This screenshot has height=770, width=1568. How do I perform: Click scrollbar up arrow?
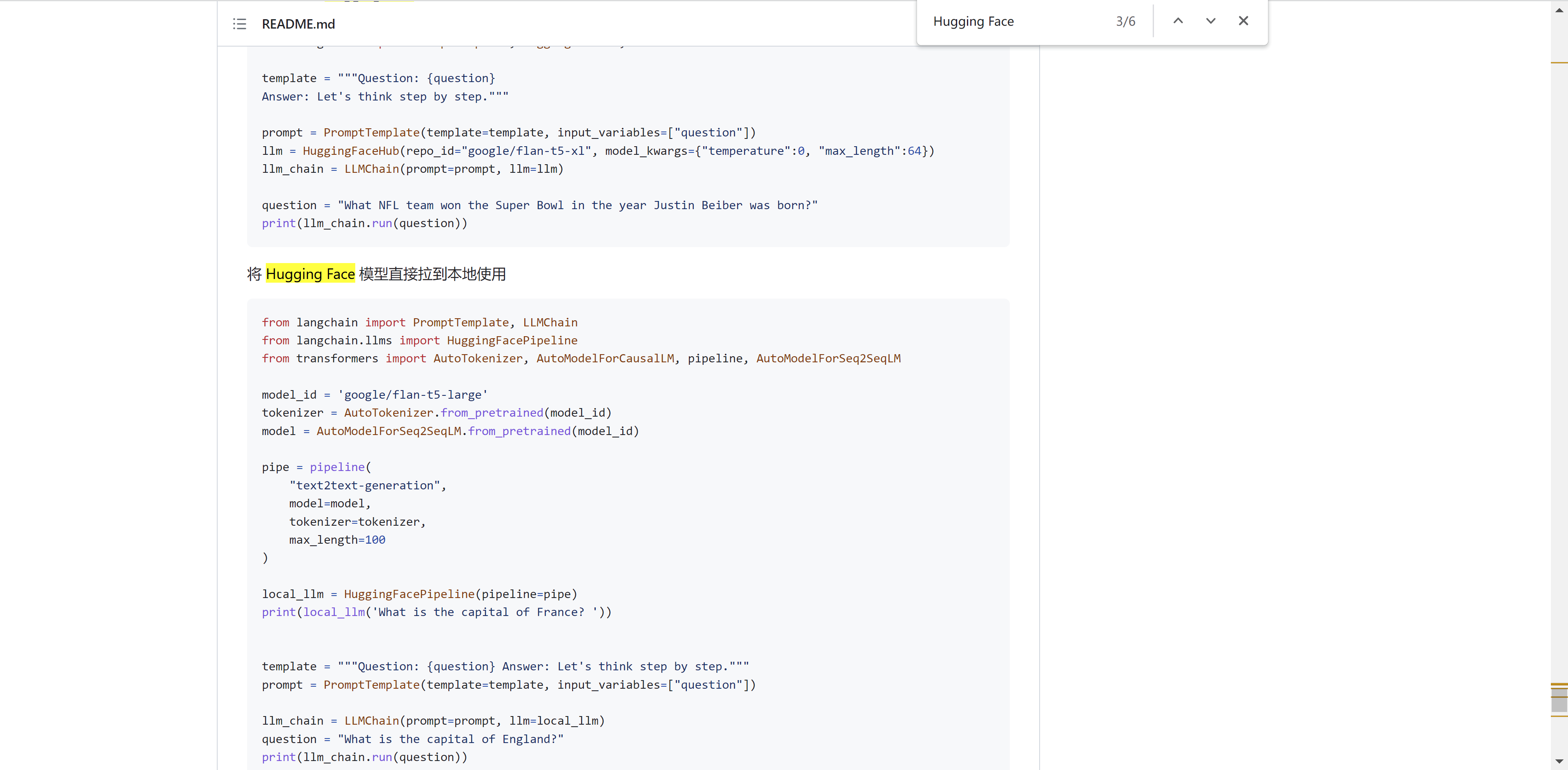click(x=1559, y=10)
